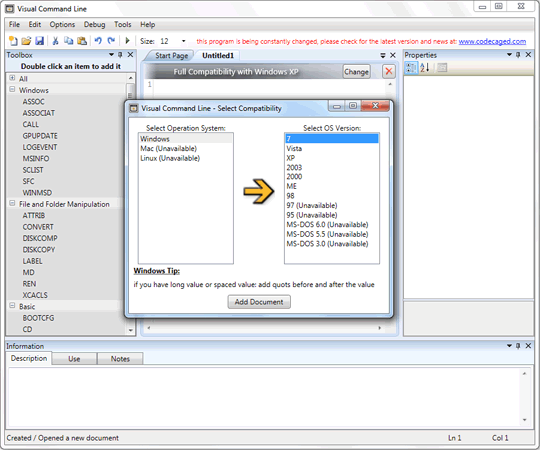Select 2003 in OS Version list

click(332, 167)
